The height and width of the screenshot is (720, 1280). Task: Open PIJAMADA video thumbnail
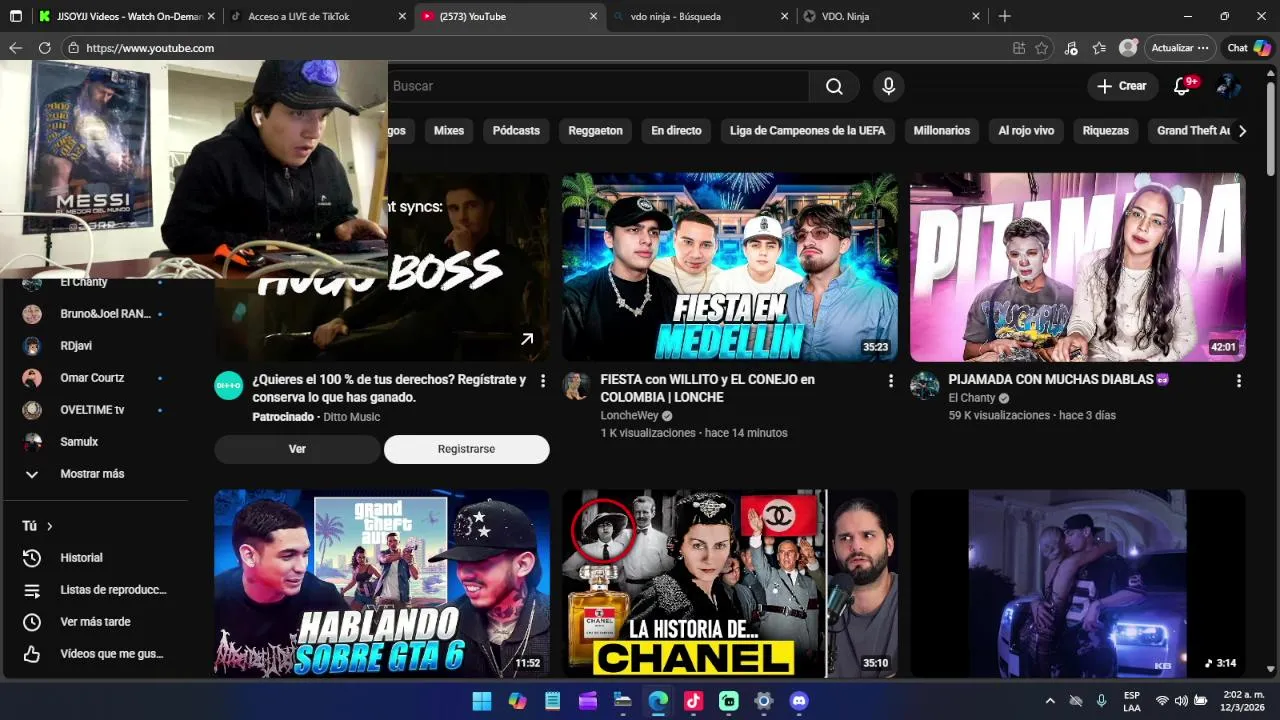coord(1078,267)
